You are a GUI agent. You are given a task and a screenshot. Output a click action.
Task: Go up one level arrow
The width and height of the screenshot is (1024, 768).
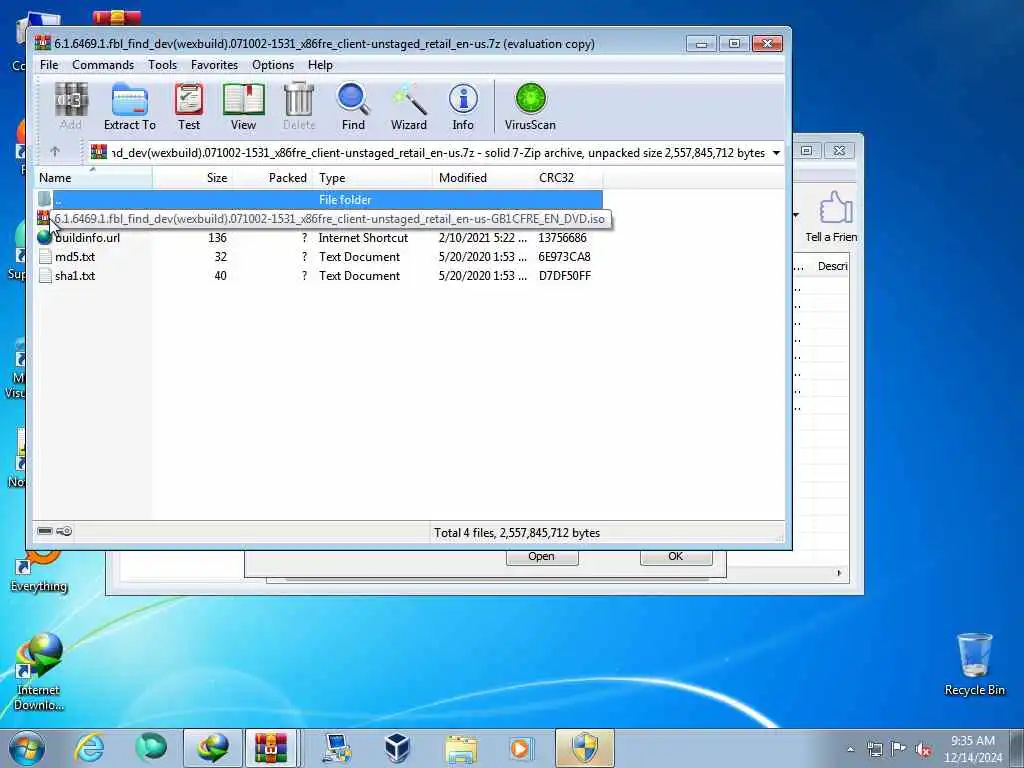55,152
